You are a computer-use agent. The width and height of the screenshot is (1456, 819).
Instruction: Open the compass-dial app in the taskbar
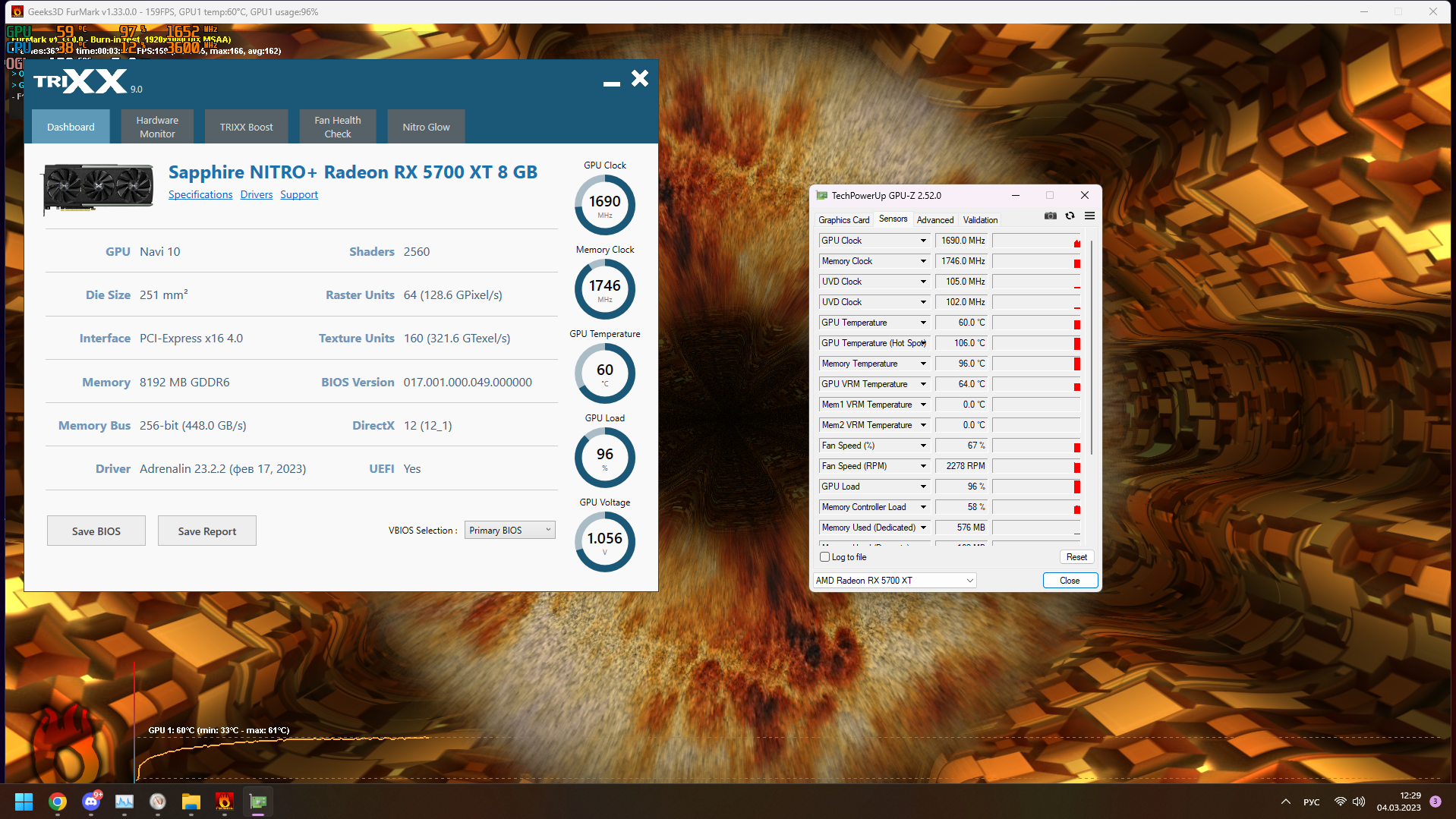(158, 802)
